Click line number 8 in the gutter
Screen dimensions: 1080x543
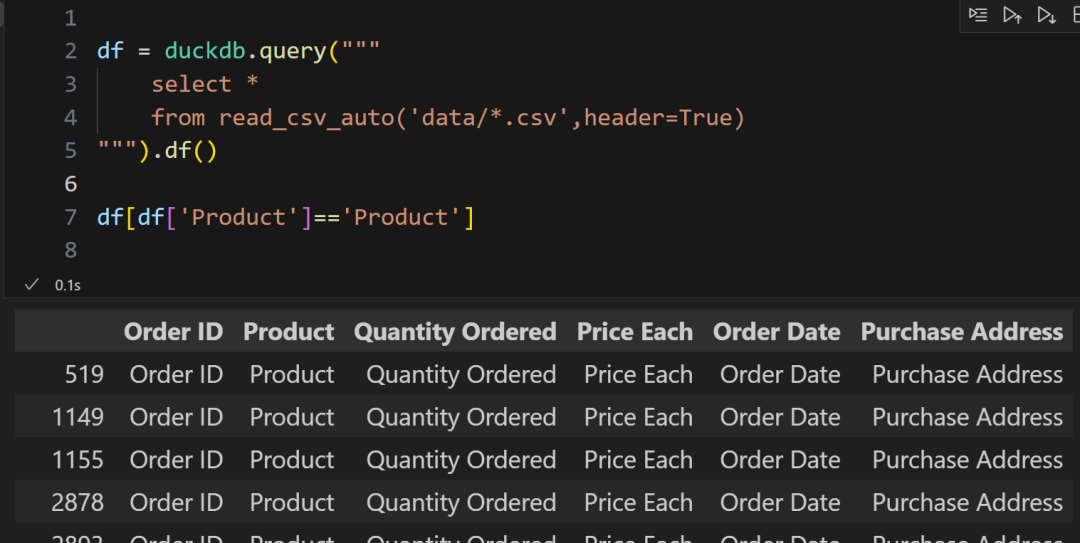(x=70, y=250)
